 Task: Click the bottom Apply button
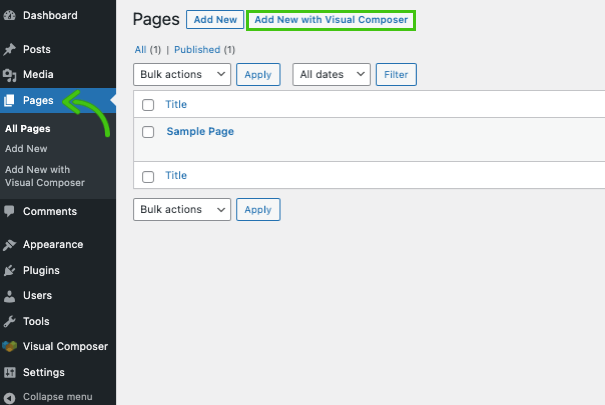point(258,209)
